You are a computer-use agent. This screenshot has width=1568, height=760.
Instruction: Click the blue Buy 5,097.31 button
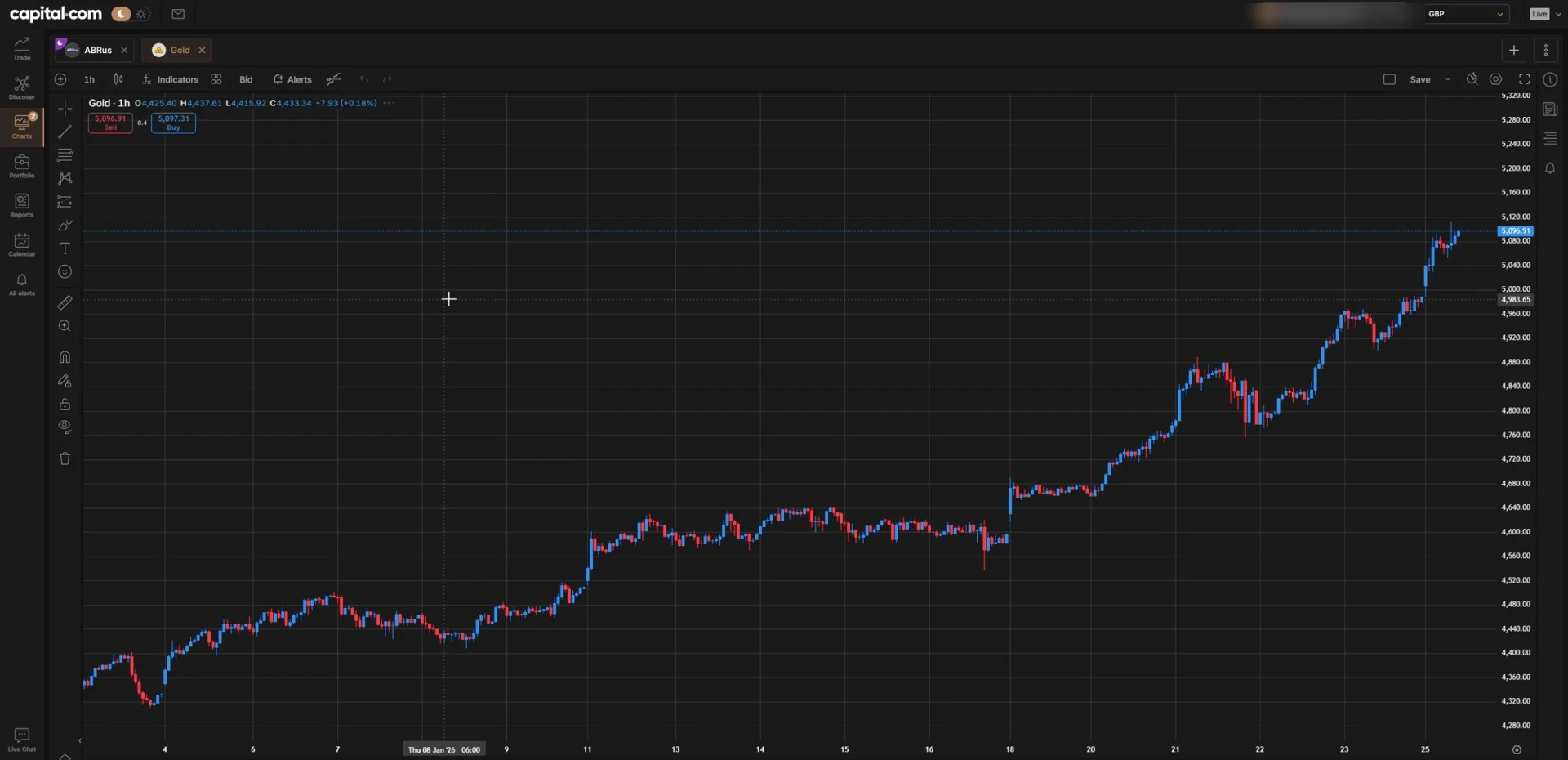[x=173, y=123]
